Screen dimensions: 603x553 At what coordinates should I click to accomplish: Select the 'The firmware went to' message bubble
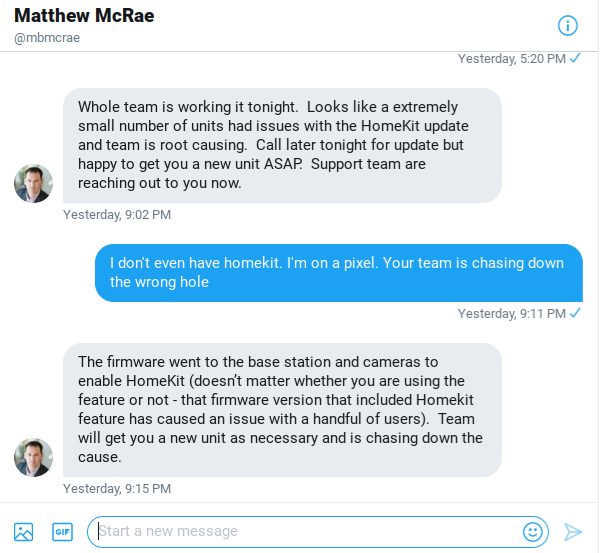(x=282, y=410)
